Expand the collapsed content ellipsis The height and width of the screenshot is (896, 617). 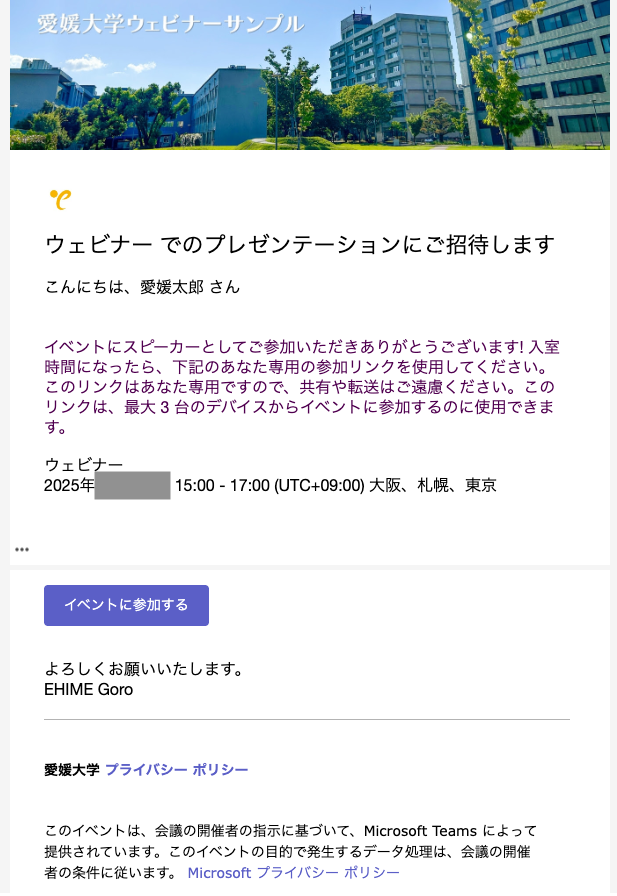22,550
